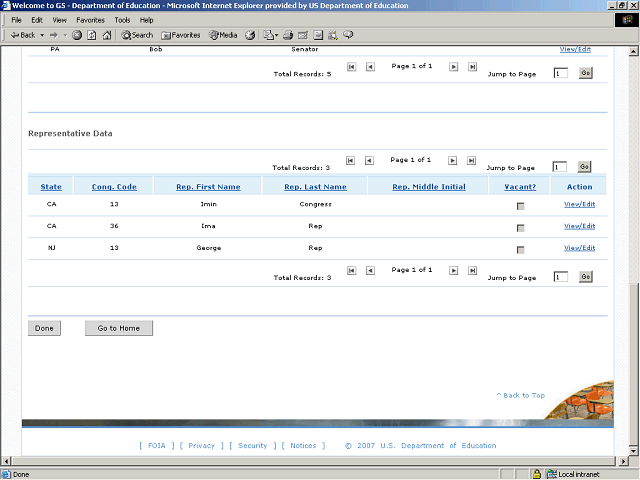This screenshot has height=480, width=640.
Task: Expand the Back button history dropdown arrow
Action: coord(41,35)
